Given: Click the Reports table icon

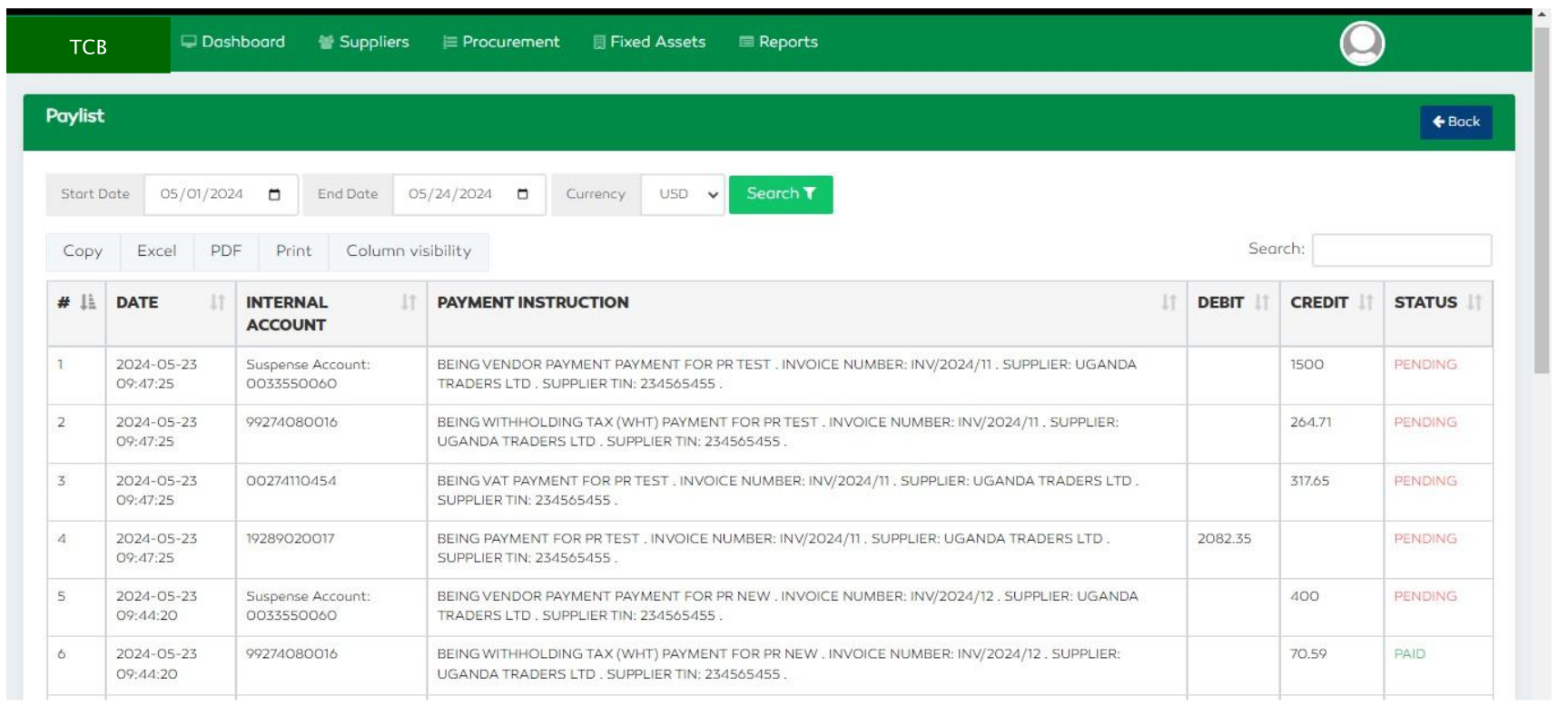Looking at the screenshot, I should (x=746, y=42).
